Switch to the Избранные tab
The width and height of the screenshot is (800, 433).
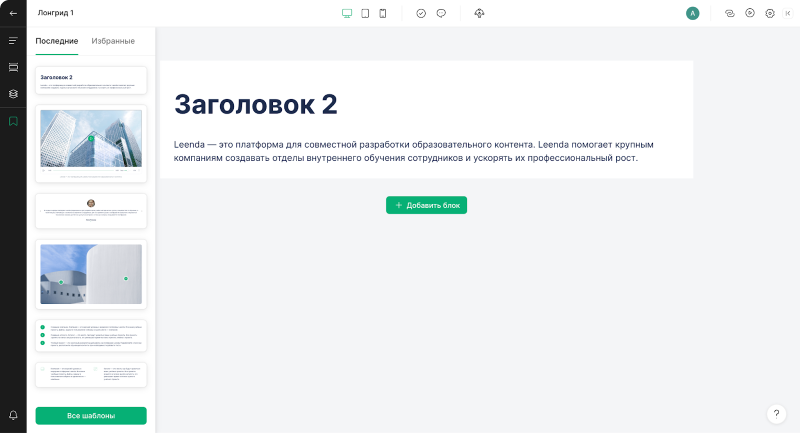(113, 41)
